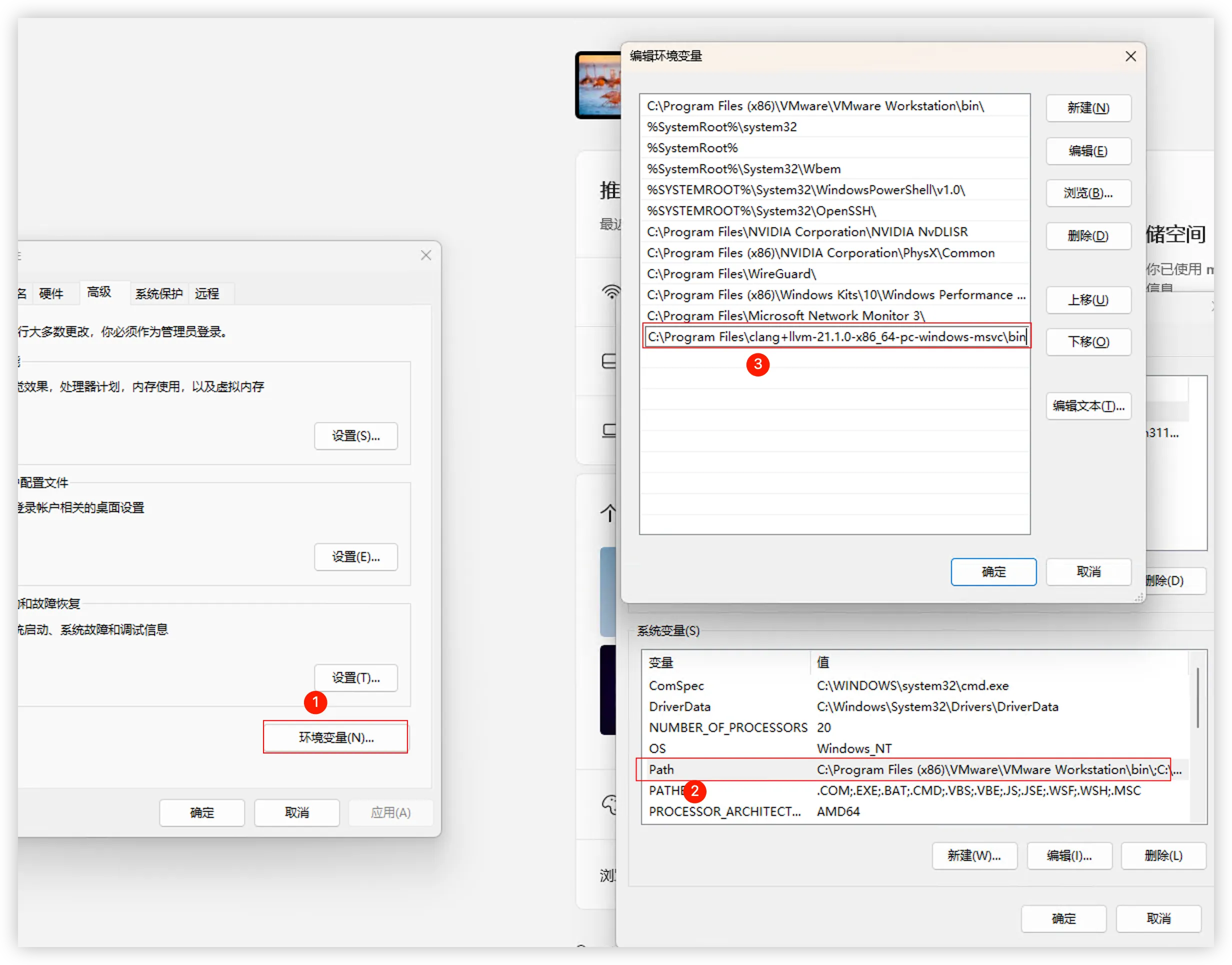The image size is (1232, 965).
Task: Click the clang+llvm bin path input field
Action: [x=836, y=336]
